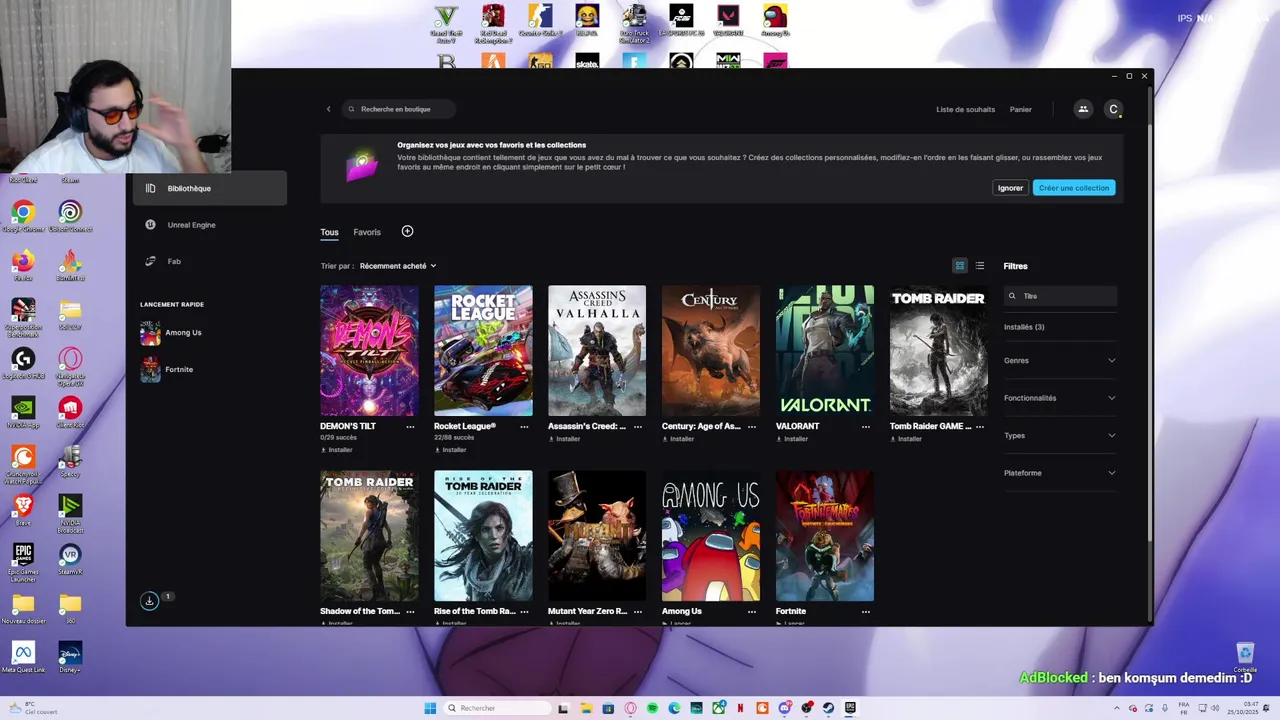Quick launch Fortnite from sidebar
The image size is (1280, 720).
coord(167,370)
